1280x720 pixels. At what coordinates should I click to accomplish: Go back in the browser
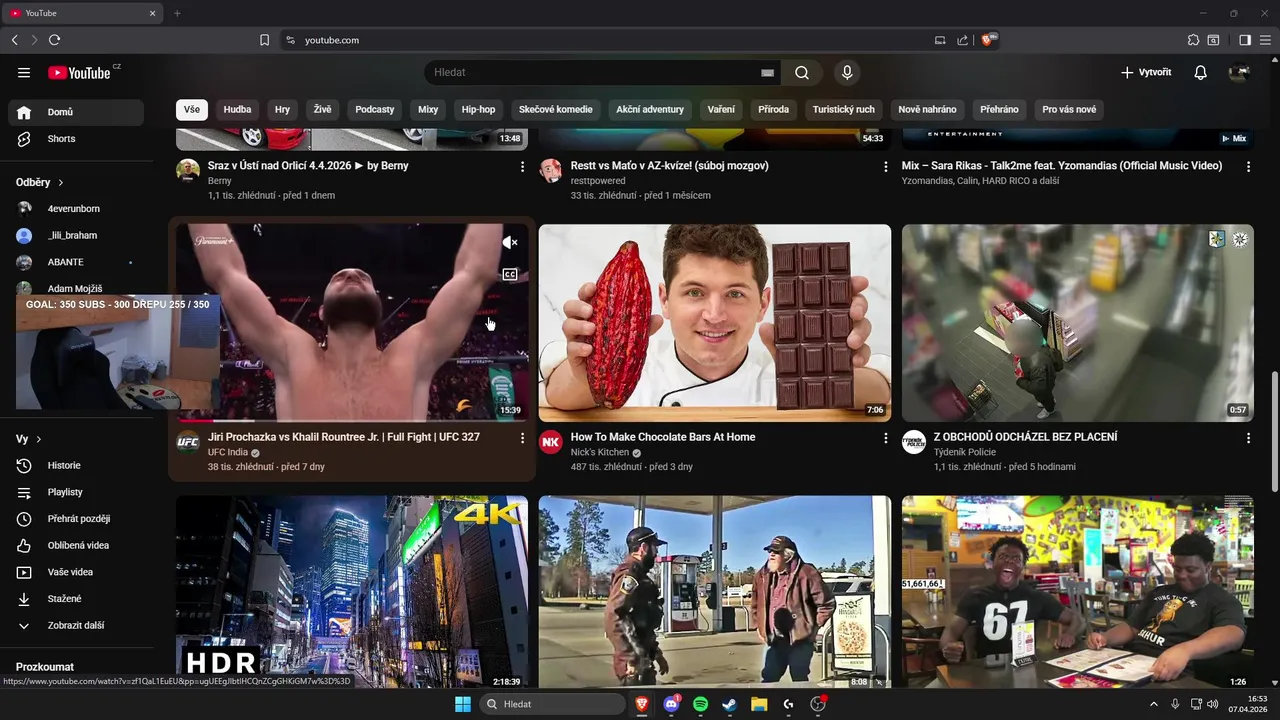14,40
